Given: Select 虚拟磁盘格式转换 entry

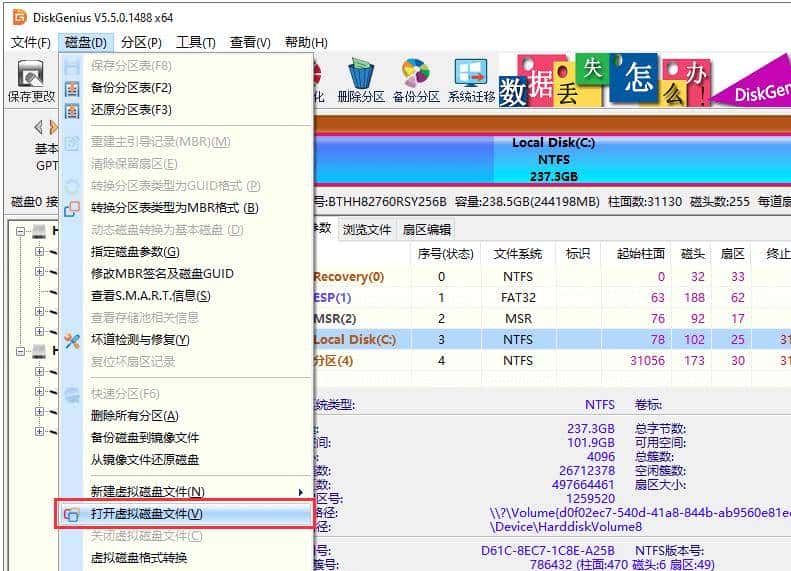Looking at the screenshot, I should click(x=139, y=558).
